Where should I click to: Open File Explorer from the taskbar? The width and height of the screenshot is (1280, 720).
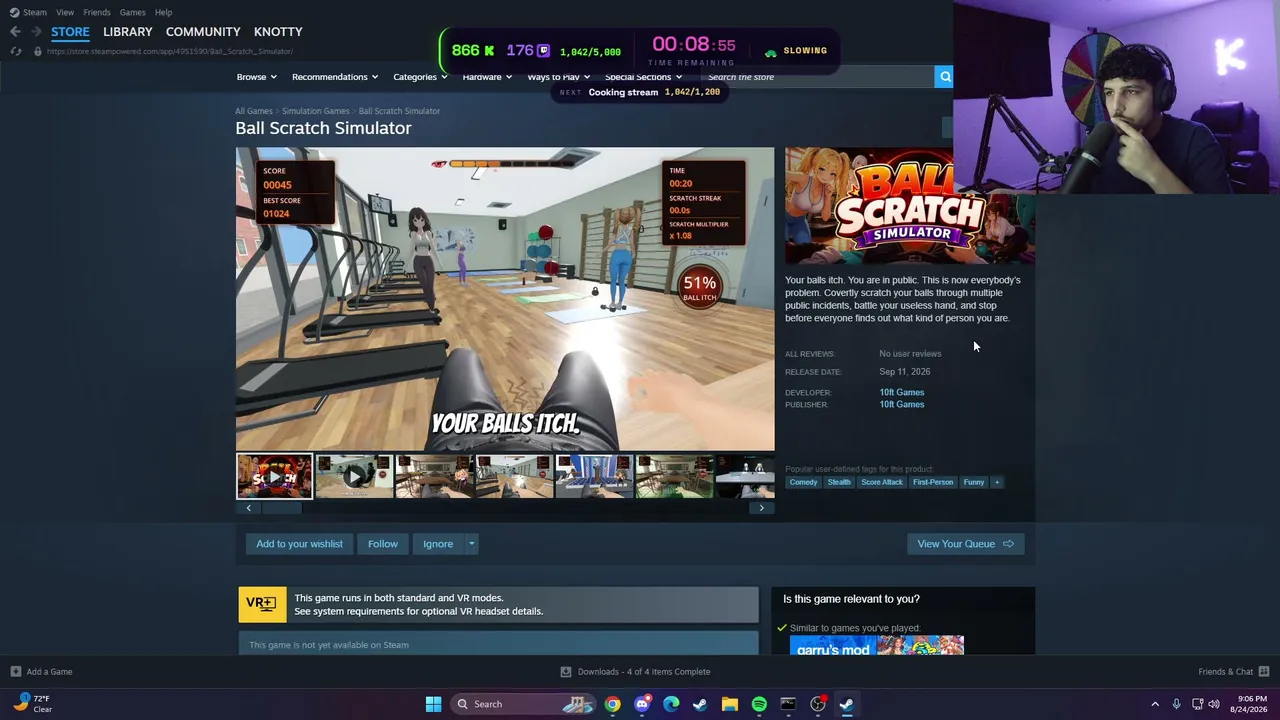point(730,704)
